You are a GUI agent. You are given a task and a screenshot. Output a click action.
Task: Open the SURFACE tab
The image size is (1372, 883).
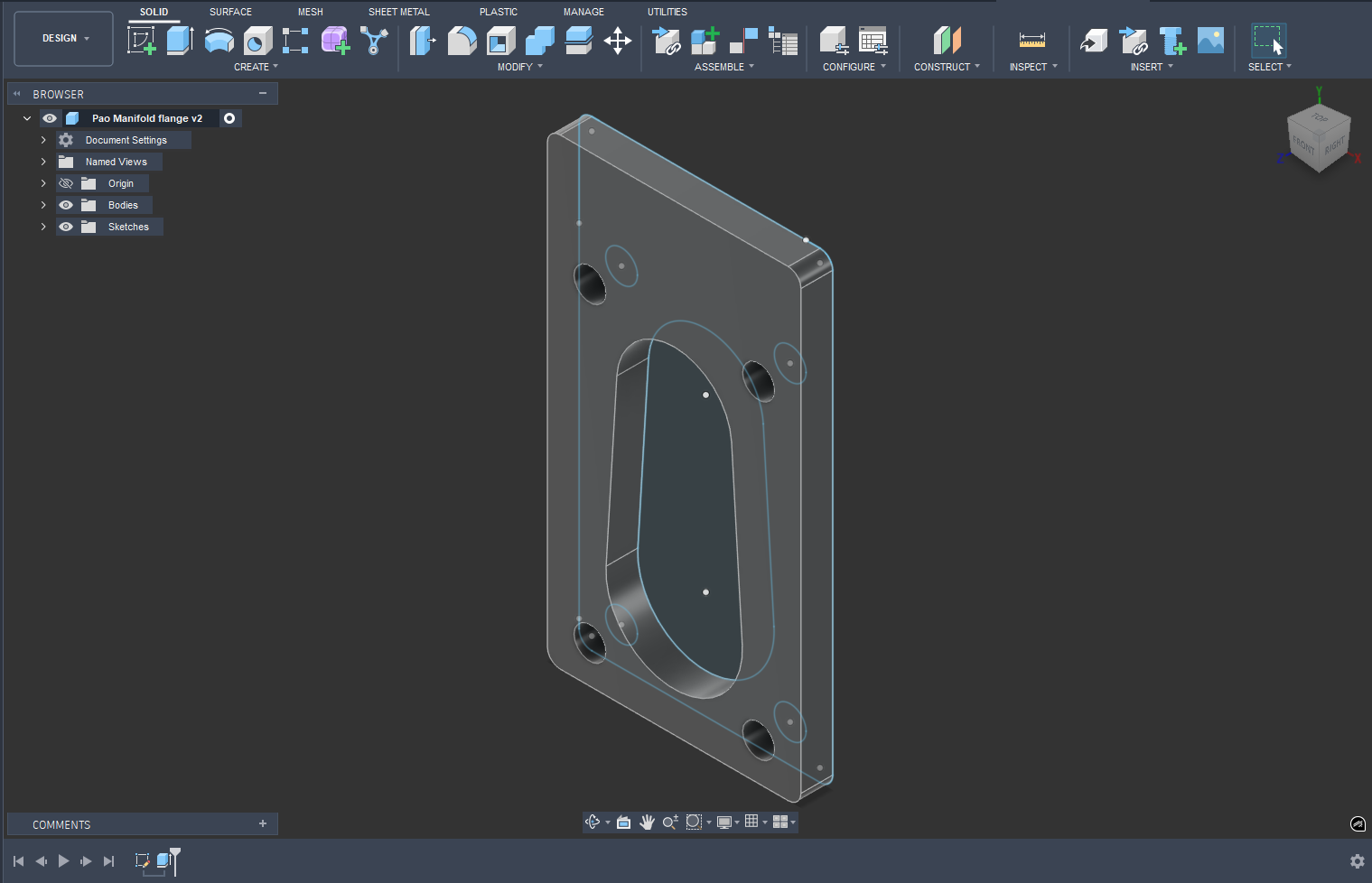[230, 12]
